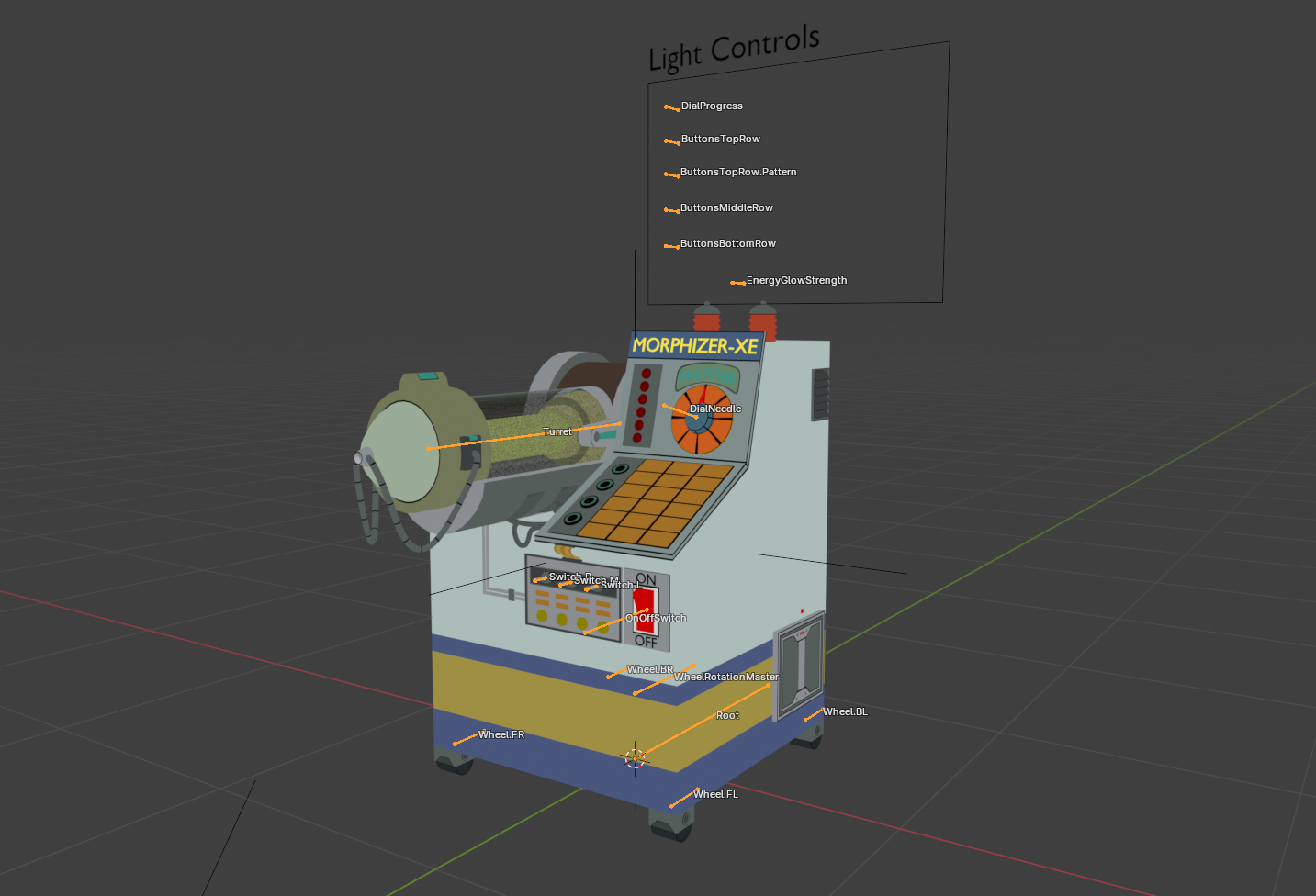This screenshot has width=1316, height=896.
Task: Click the MORPHIZER-XE sign on the machine
Action: point(695,346)
